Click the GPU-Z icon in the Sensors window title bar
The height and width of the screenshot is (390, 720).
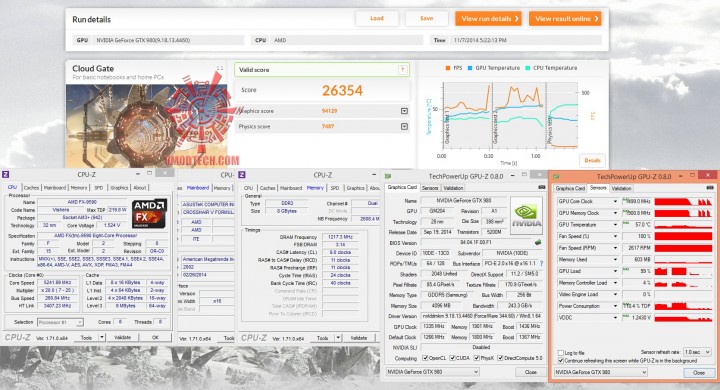coord(556,176)
